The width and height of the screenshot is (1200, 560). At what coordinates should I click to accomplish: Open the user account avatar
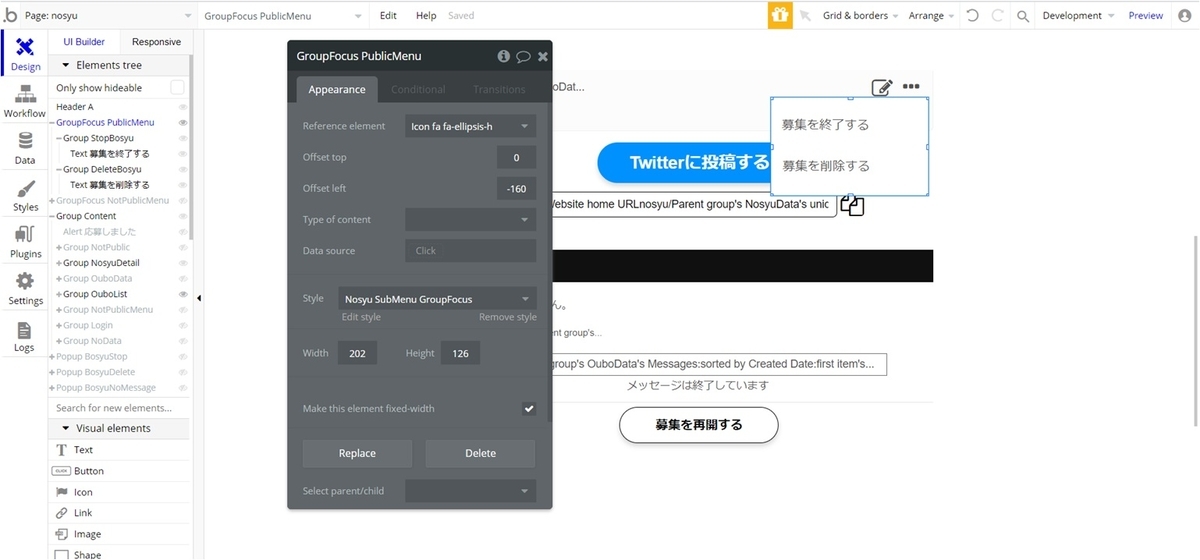coord(1185,16)
